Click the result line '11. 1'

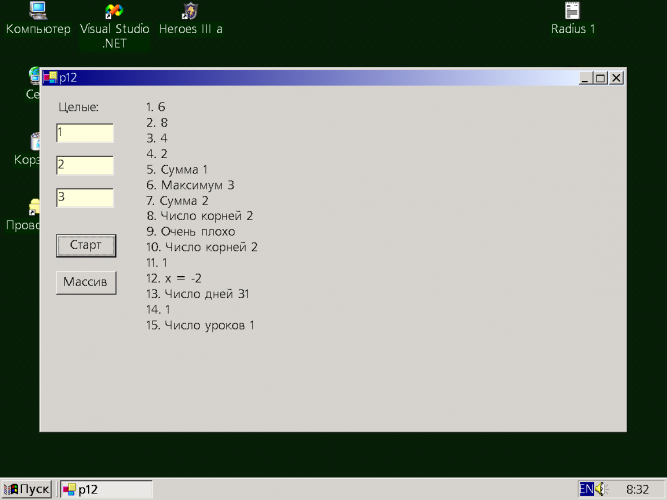[x=157, y=263]
